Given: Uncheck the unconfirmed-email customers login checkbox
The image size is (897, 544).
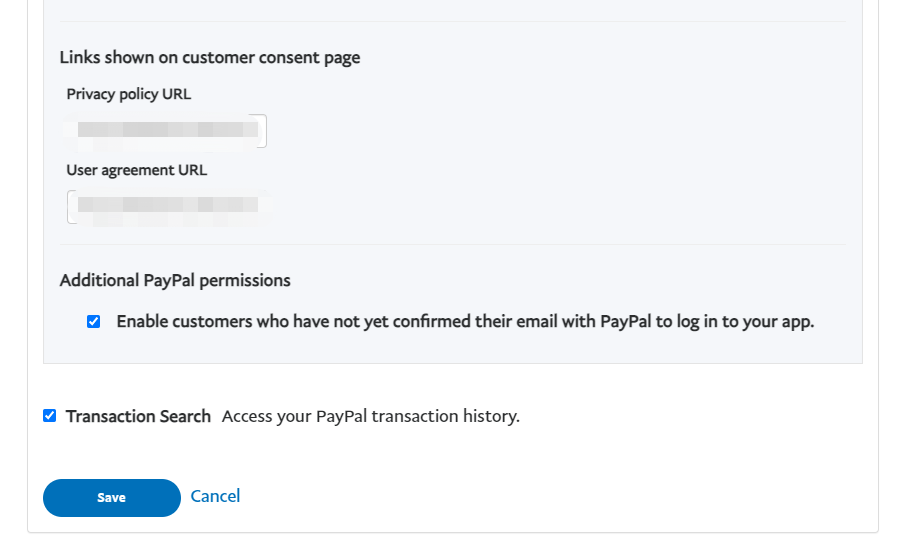Looking at the screenshot, I should coord(94,322).
